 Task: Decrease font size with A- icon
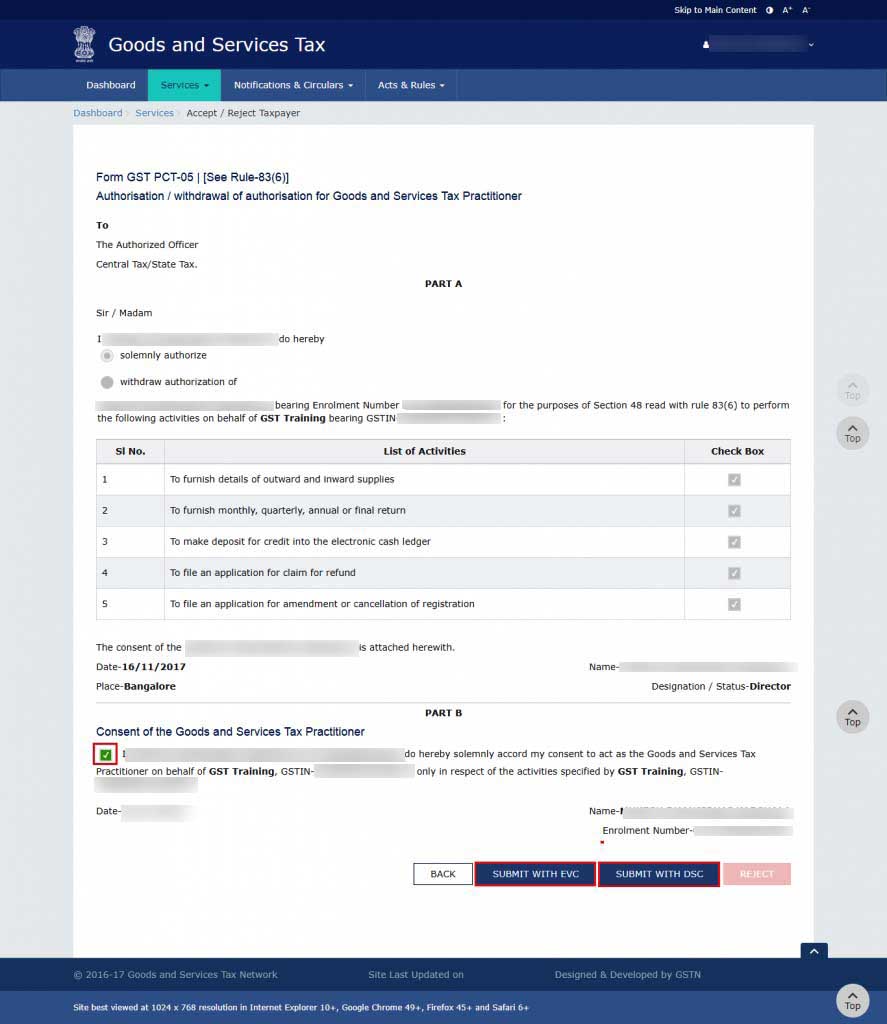tap(806, 10)
